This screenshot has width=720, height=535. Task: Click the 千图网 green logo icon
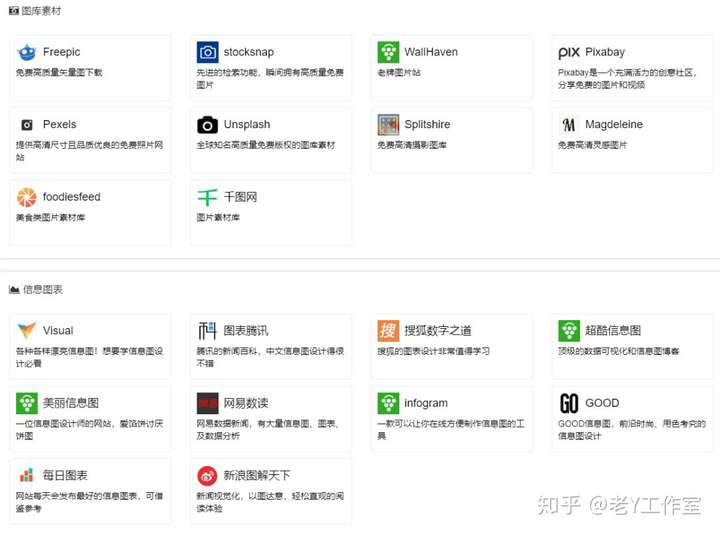(208, 197)
